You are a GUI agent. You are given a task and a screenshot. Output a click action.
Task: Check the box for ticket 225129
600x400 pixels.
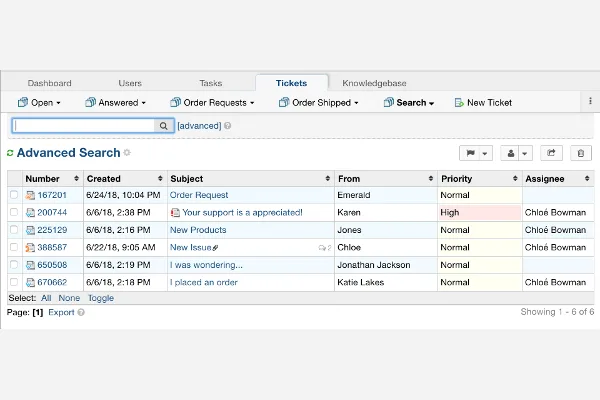[x=14, y=230]
